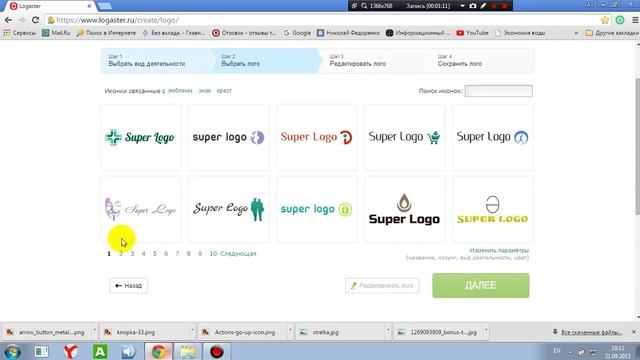Reload the page with refresh icon
This screenshot has height=360, width=640.
(x=36, y=20)
